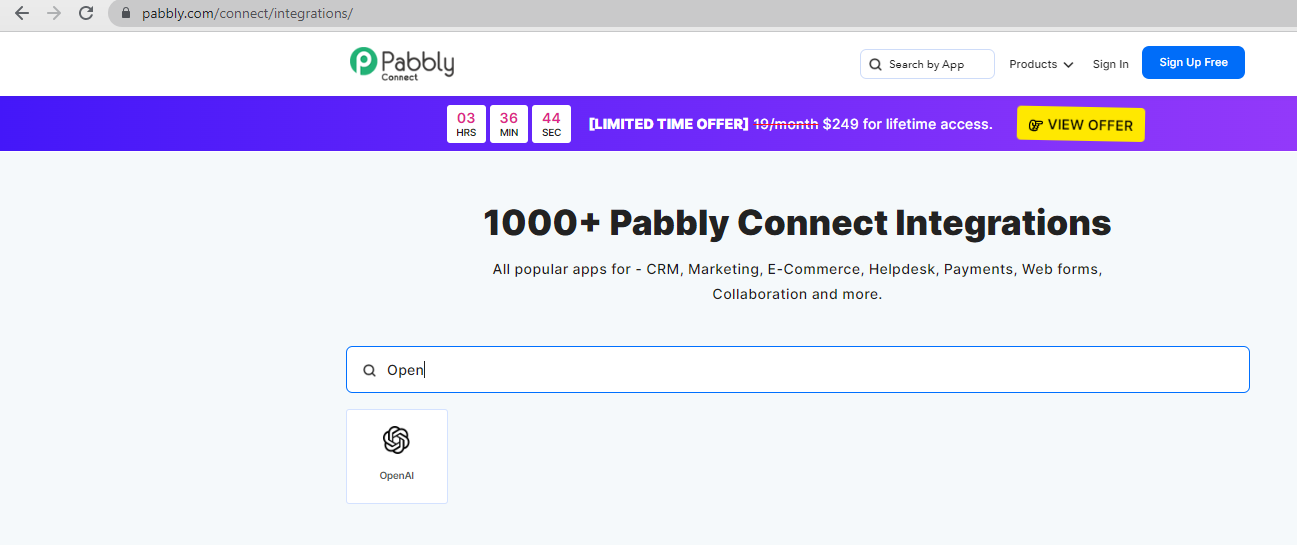1297x545 pixels.
Task: Click the OpenAI logo icon
Action: [x=397, y=440]
